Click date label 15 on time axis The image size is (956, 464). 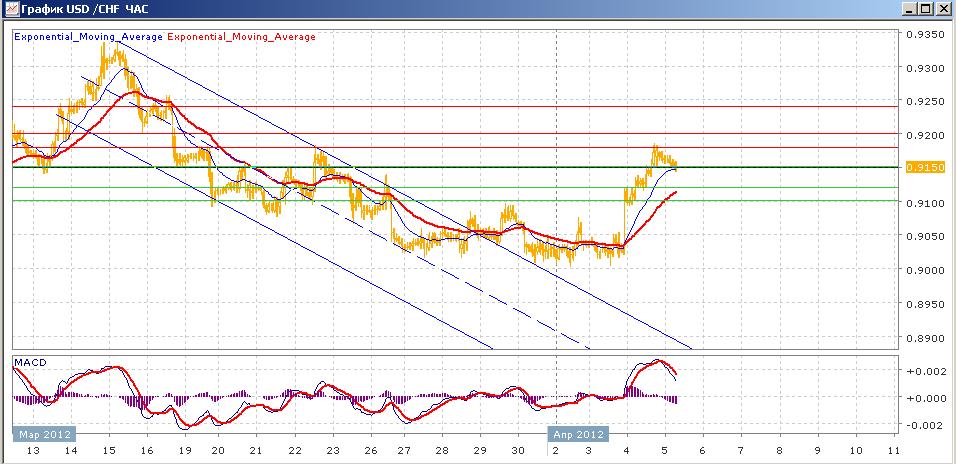point(109,451)
